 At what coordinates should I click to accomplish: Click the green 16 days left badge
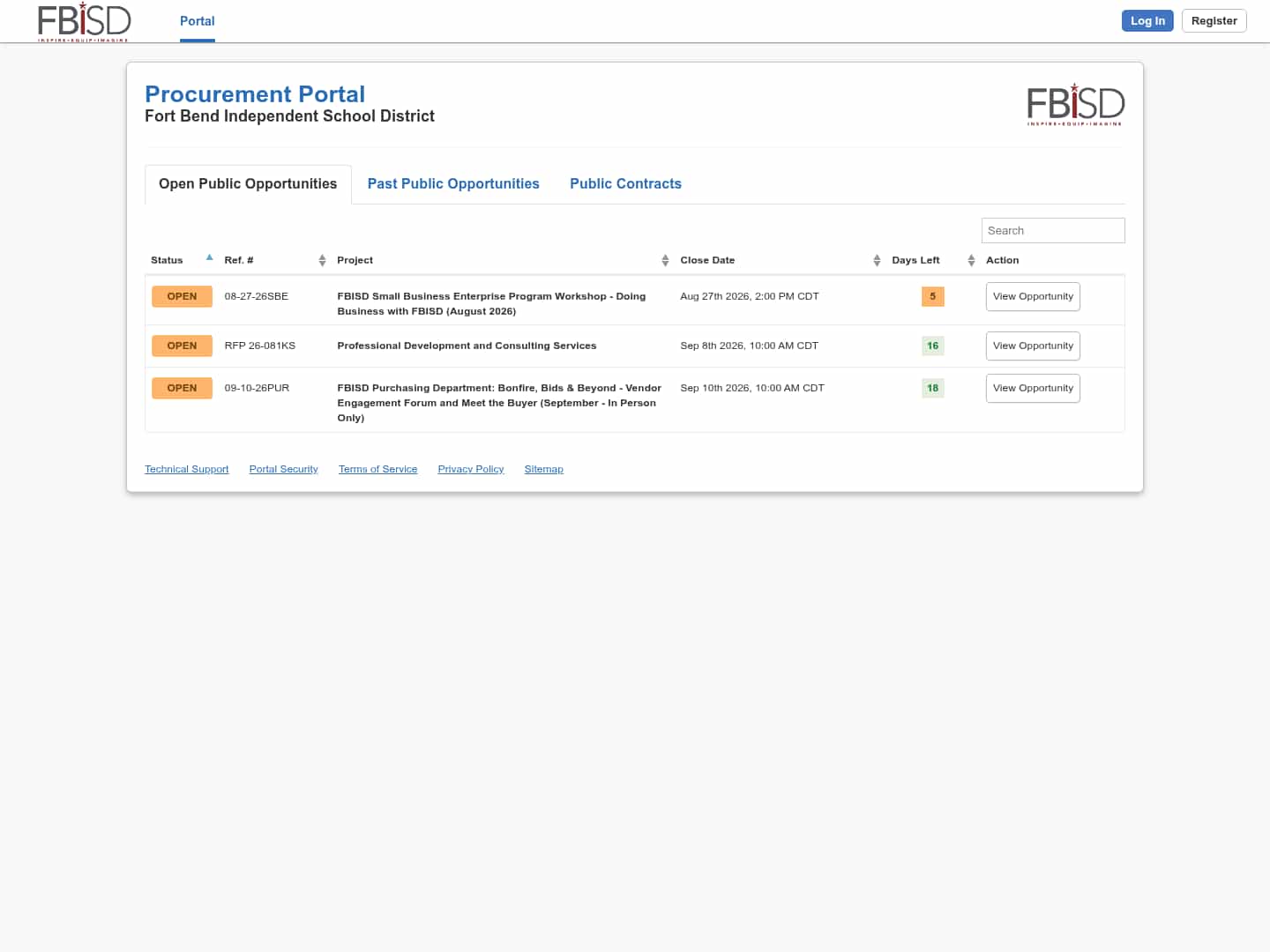click(x=933, y=346)
